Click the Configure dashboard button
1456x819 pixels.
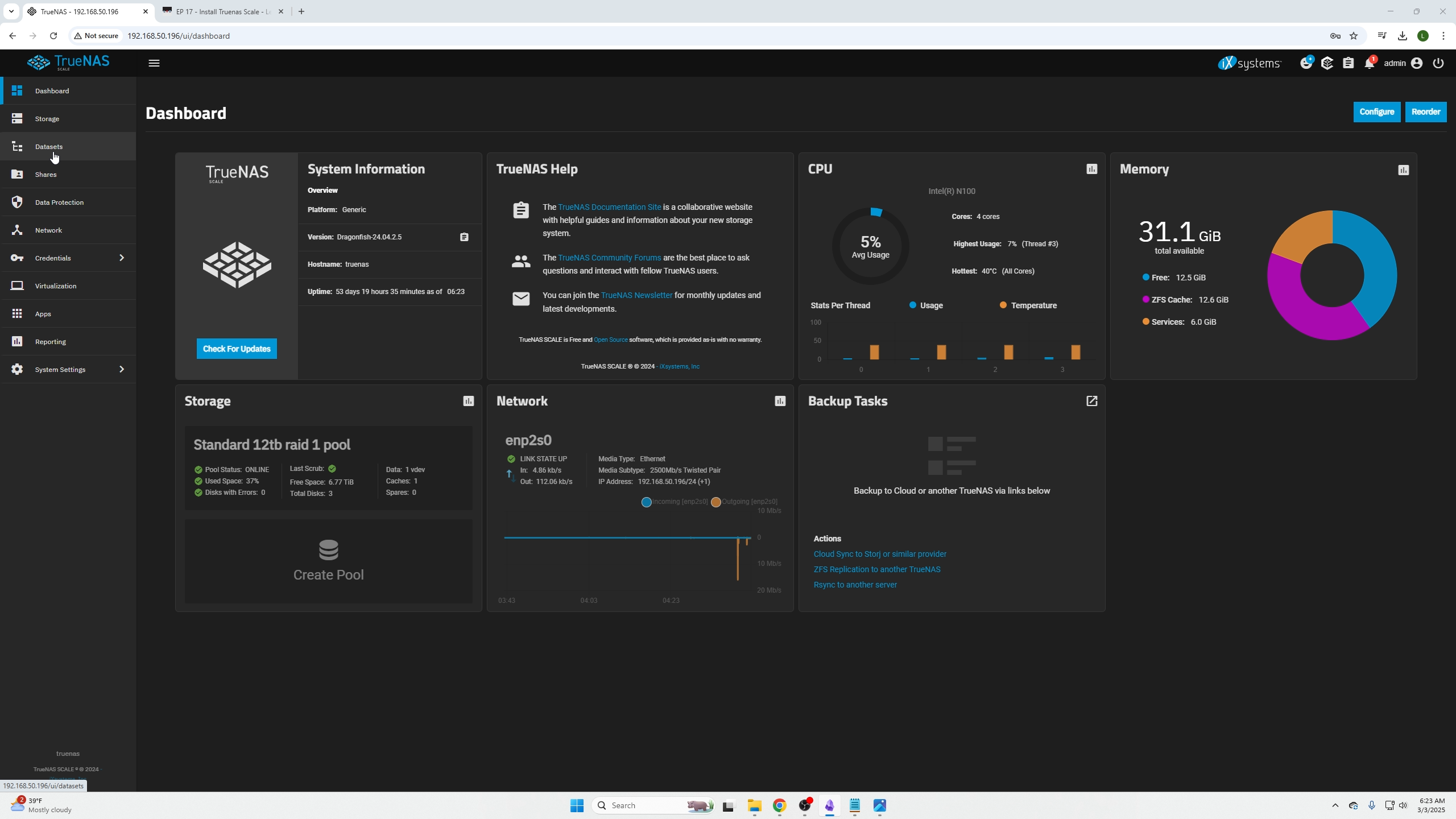click(1376, 112)
